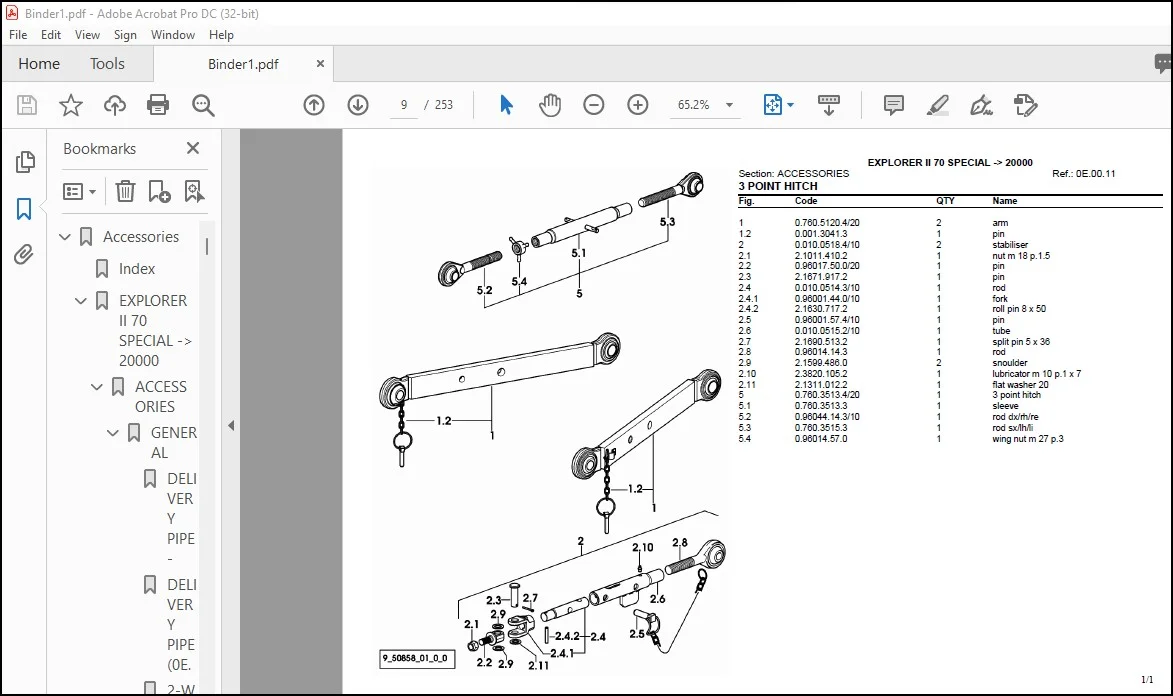Viewport: 1173px width, 696px height.
Task: Collapse the navigation pane arrow
Action: (231, 426)
